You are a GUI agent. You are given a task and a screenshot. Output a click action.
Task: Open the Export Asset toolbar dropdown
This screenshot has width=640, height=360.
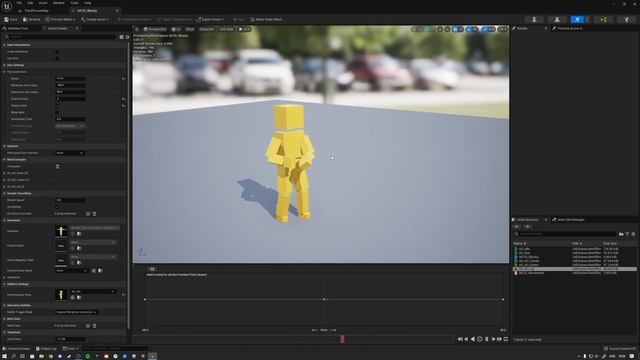point(210,19)
